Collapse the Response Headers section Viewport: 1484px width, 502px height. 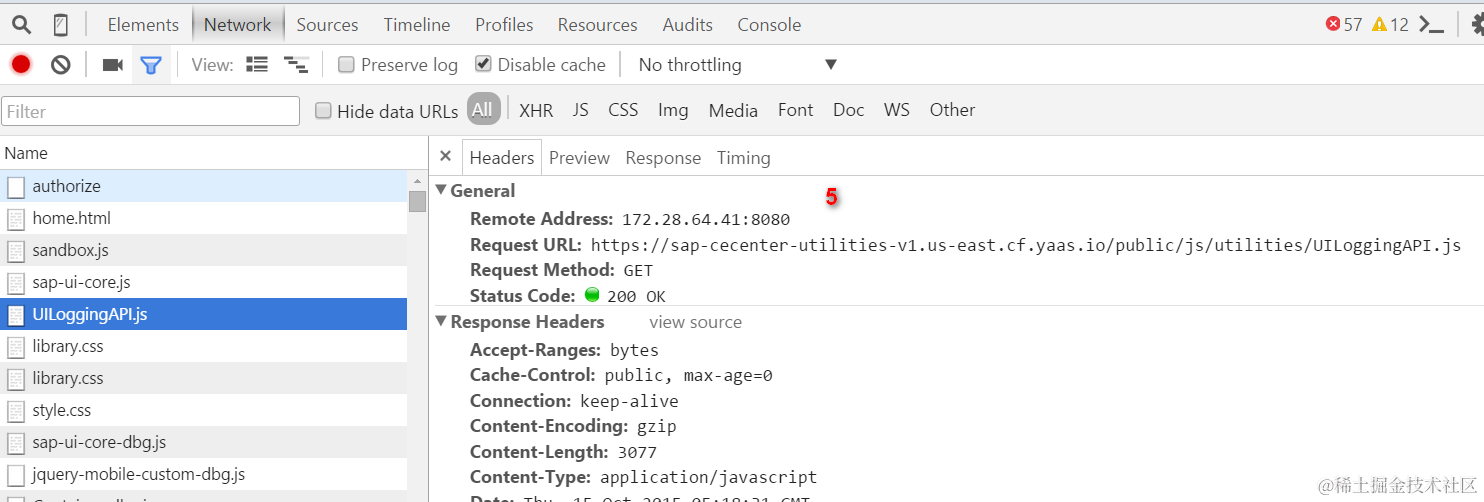point(441,322)
